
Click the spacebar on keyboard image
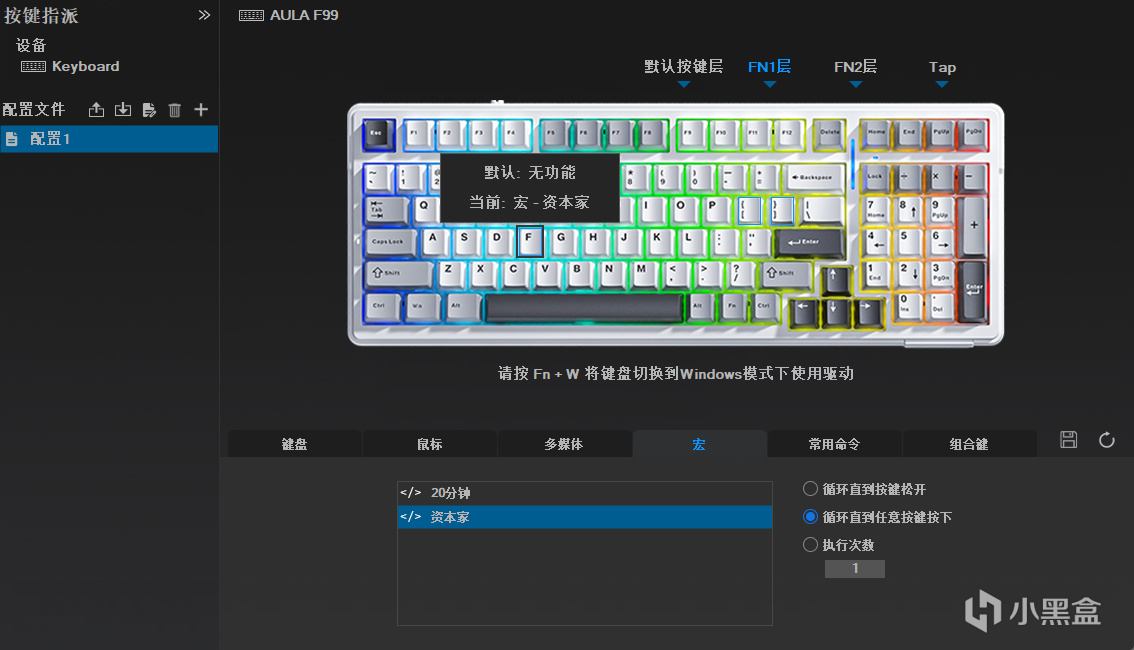point(584,307)
